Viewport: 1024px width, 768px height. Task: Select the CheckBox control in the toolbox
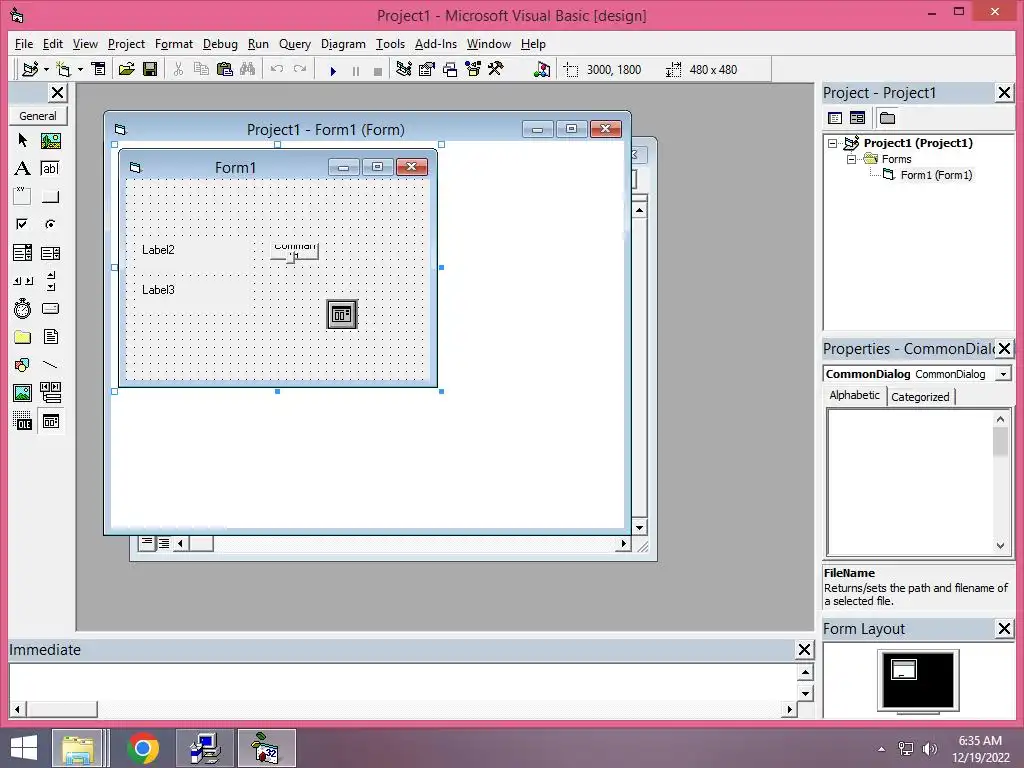tap(22, 225)
